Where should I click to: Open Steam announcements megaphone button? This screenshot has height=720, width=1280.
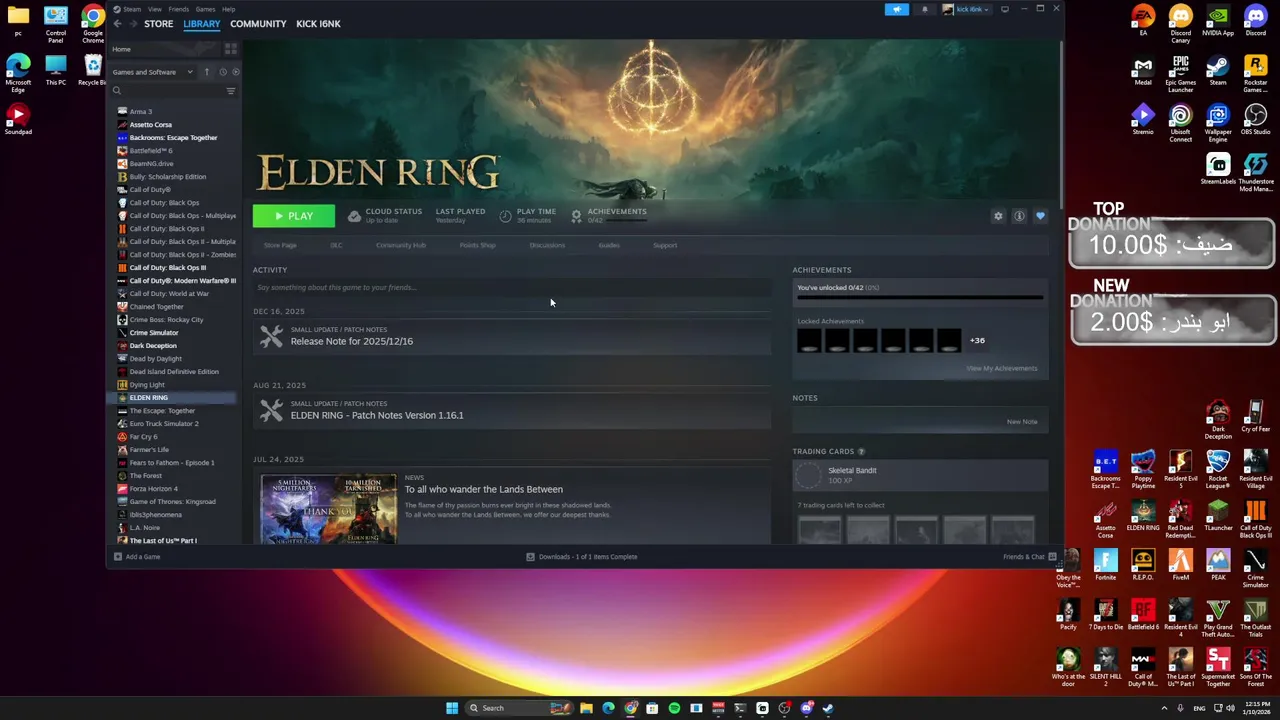[897, 9]
